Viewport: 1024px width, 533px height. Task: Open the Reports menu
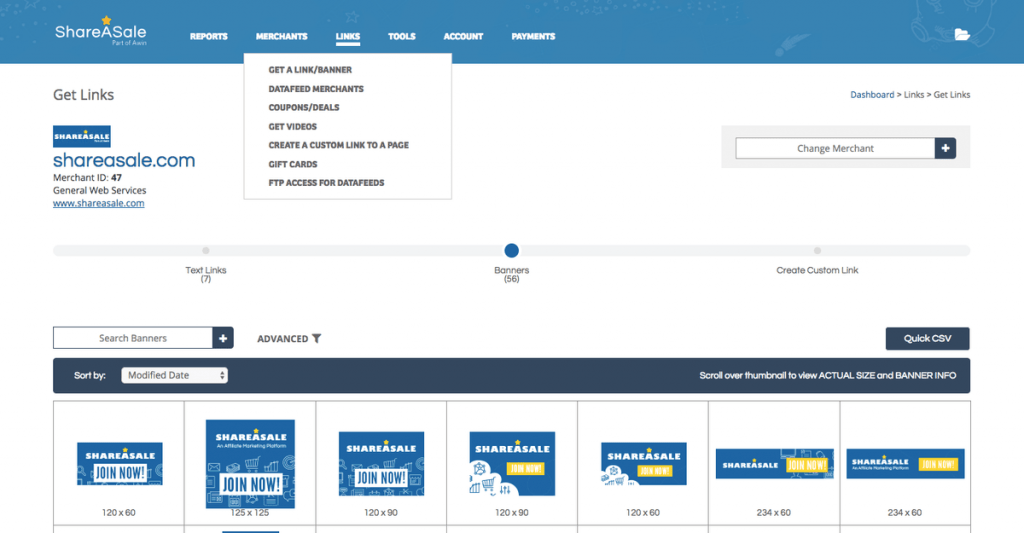pyautogui.click(x=209, y=37)
